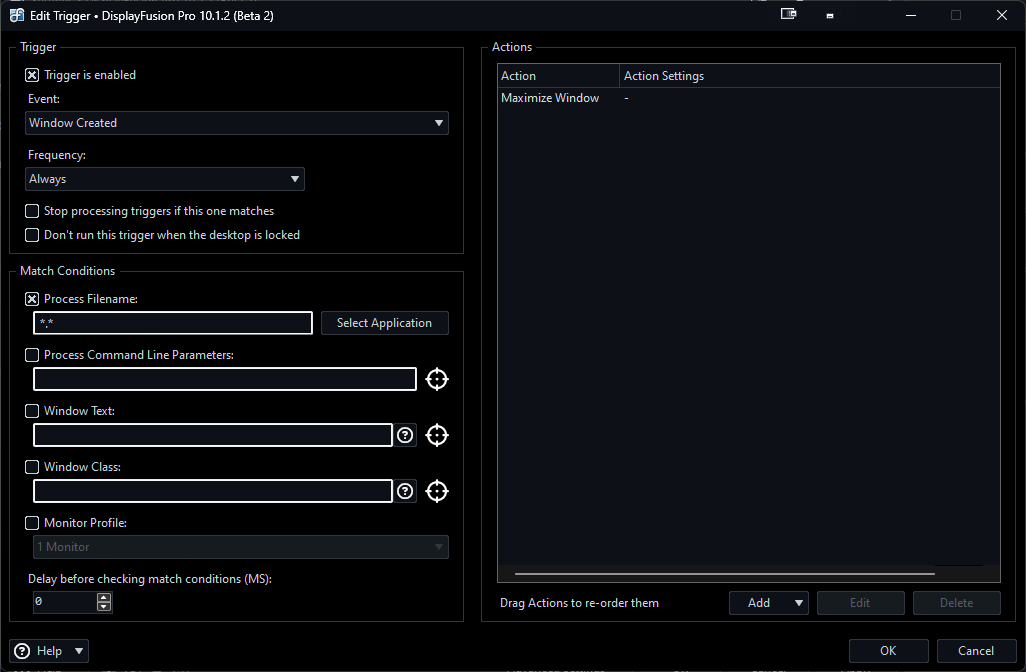Click the DisplayFusion app icon in title bar
The image size is (1026, 672).
pyautogui.click(x=17, y=16)
